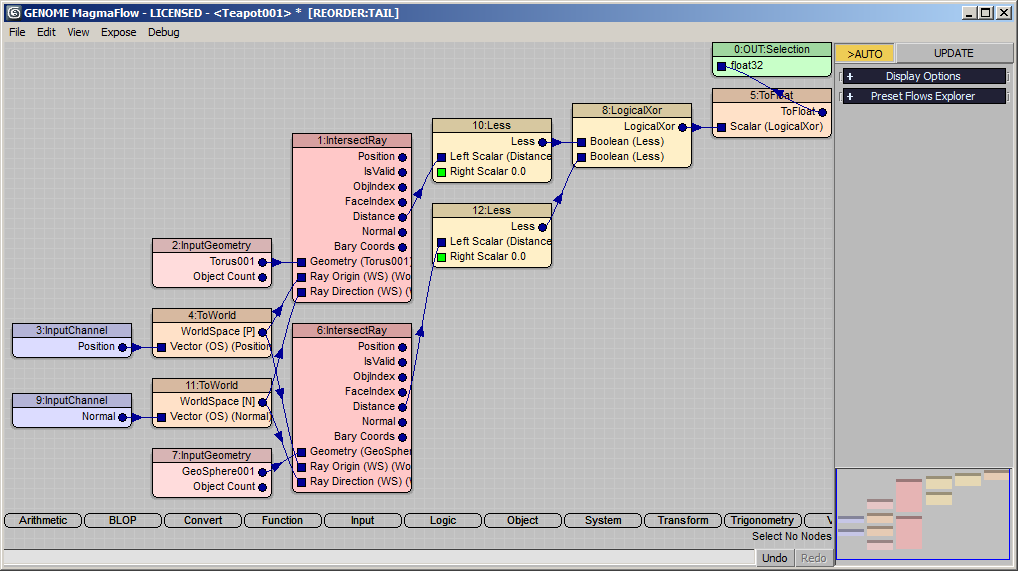Open the Arithmetic node category
The height and width of the screenshot is (571, 1018).
tap(43, 520)
